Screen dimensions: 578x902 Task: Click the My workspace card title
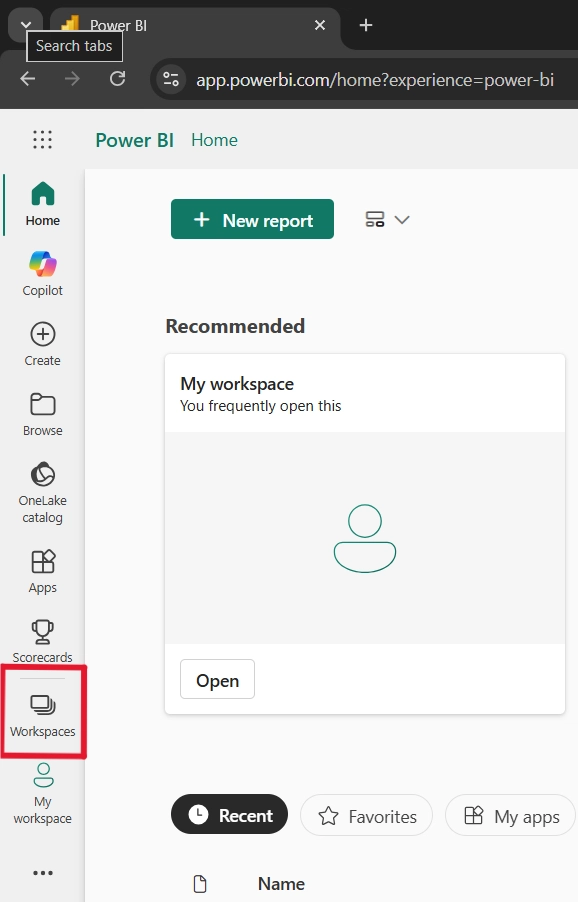click(237, 384)
